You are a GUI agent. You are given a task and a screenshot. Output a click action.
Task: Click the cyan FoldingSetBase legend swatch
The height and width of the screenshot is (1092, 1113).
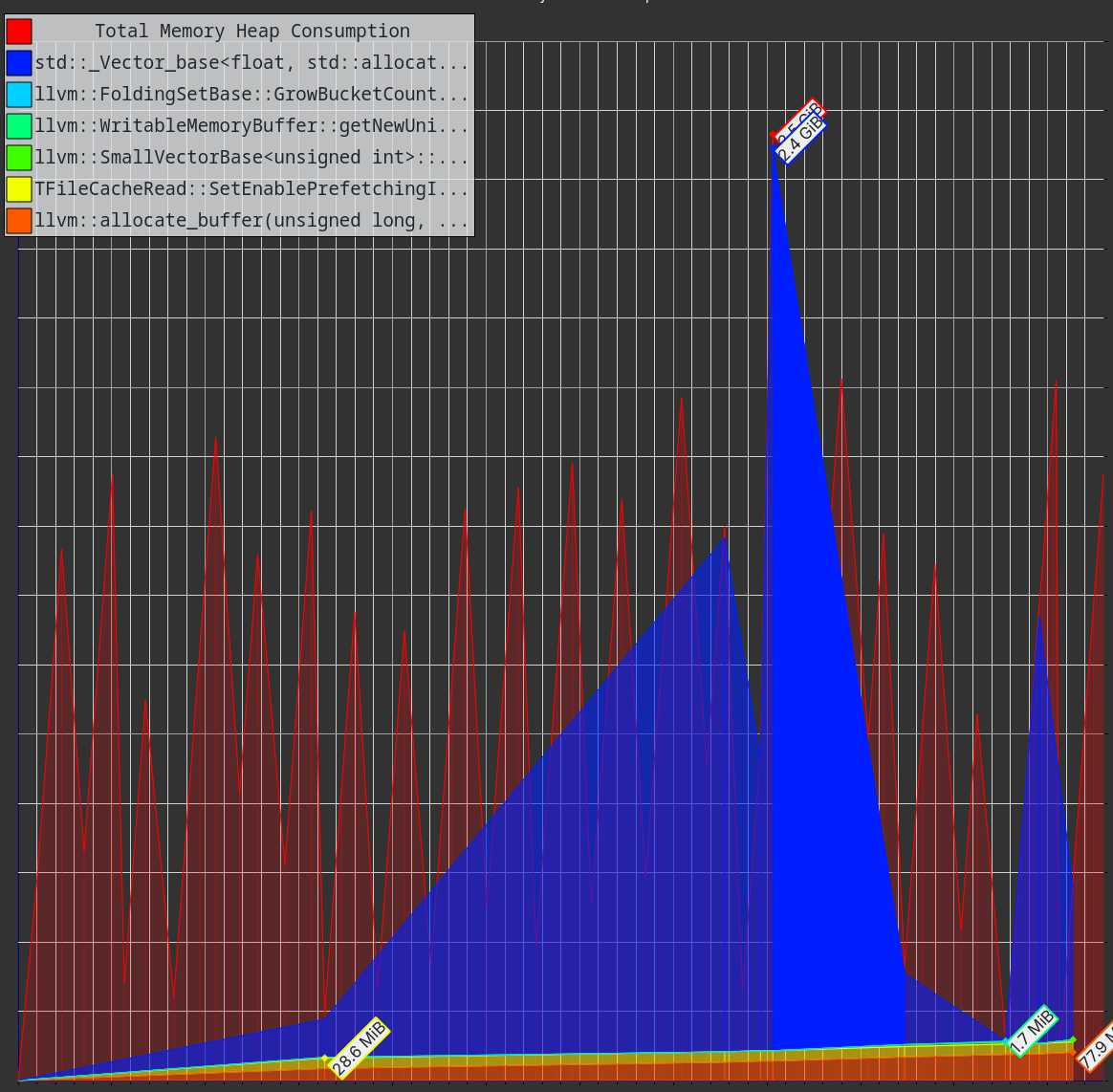point(19,95)
